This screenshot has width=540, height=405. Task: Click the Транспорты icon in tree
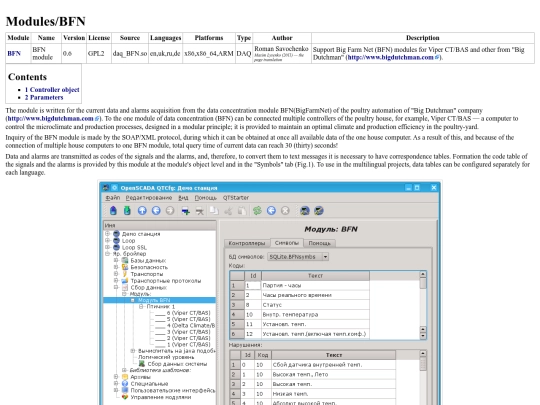click(125, 274)
